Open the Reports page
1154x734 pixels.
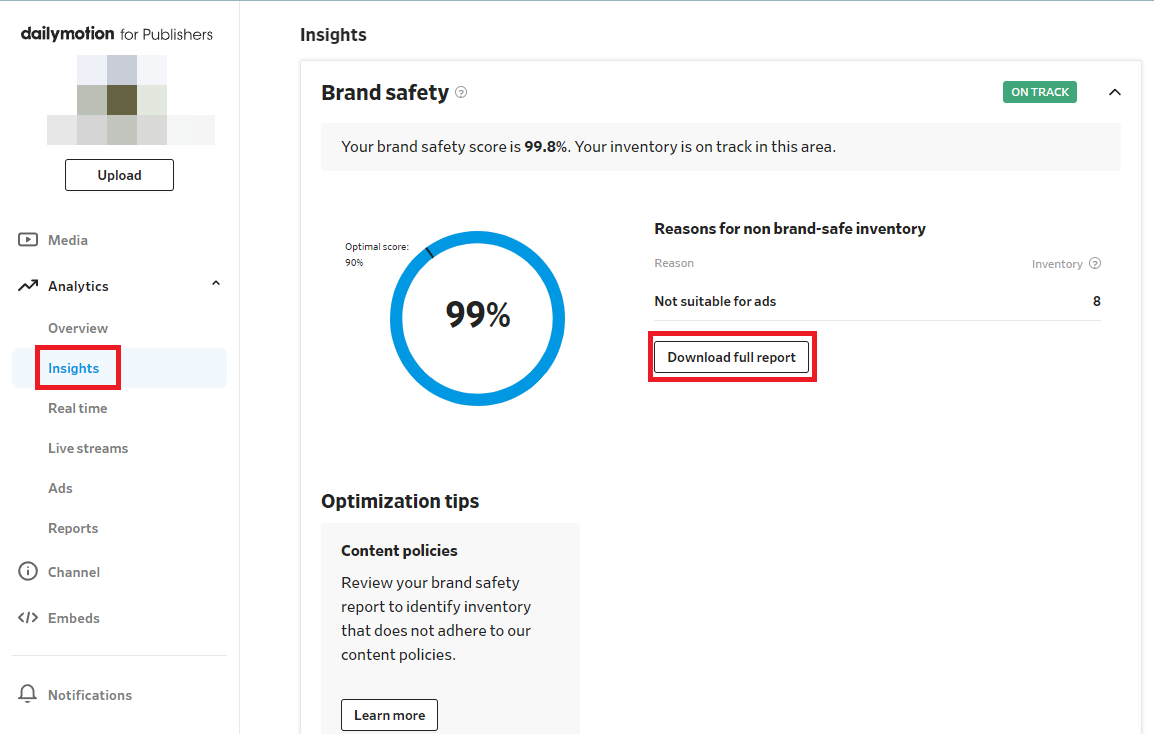[x=73, y=528]
